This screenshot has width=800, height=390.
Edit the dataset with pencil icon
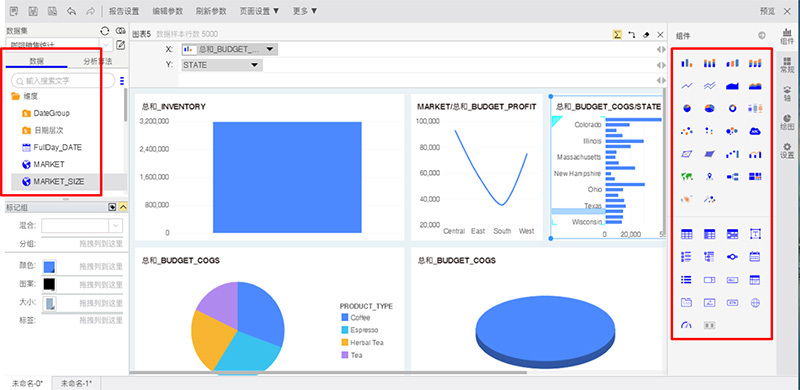click(120, 45)
